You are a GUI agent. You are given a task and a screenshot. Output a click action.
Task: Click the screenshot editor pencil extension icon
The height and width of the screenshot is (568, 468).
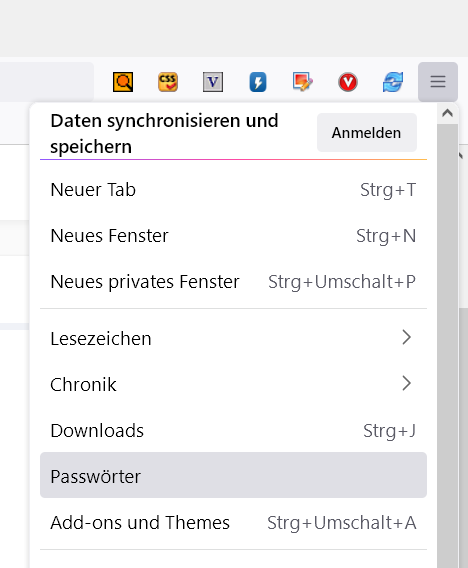pos(303,82)
